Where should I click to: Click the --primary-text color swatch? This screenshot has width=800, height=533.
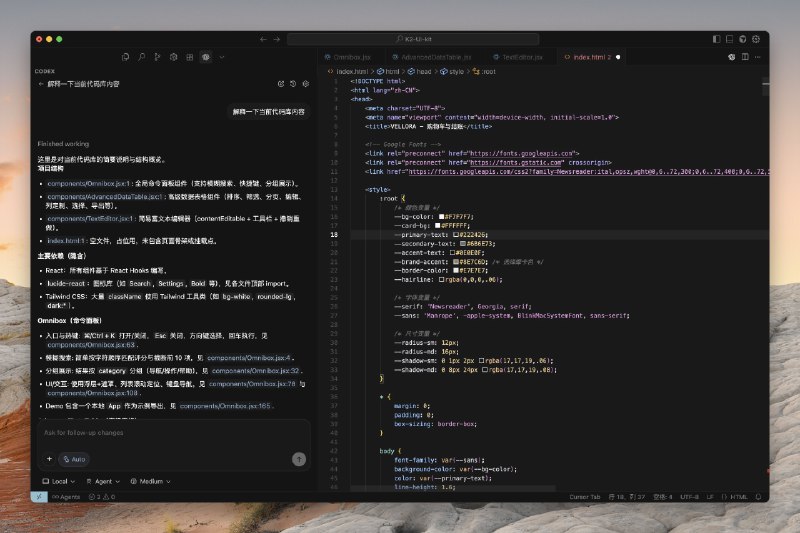click(456, 235)
